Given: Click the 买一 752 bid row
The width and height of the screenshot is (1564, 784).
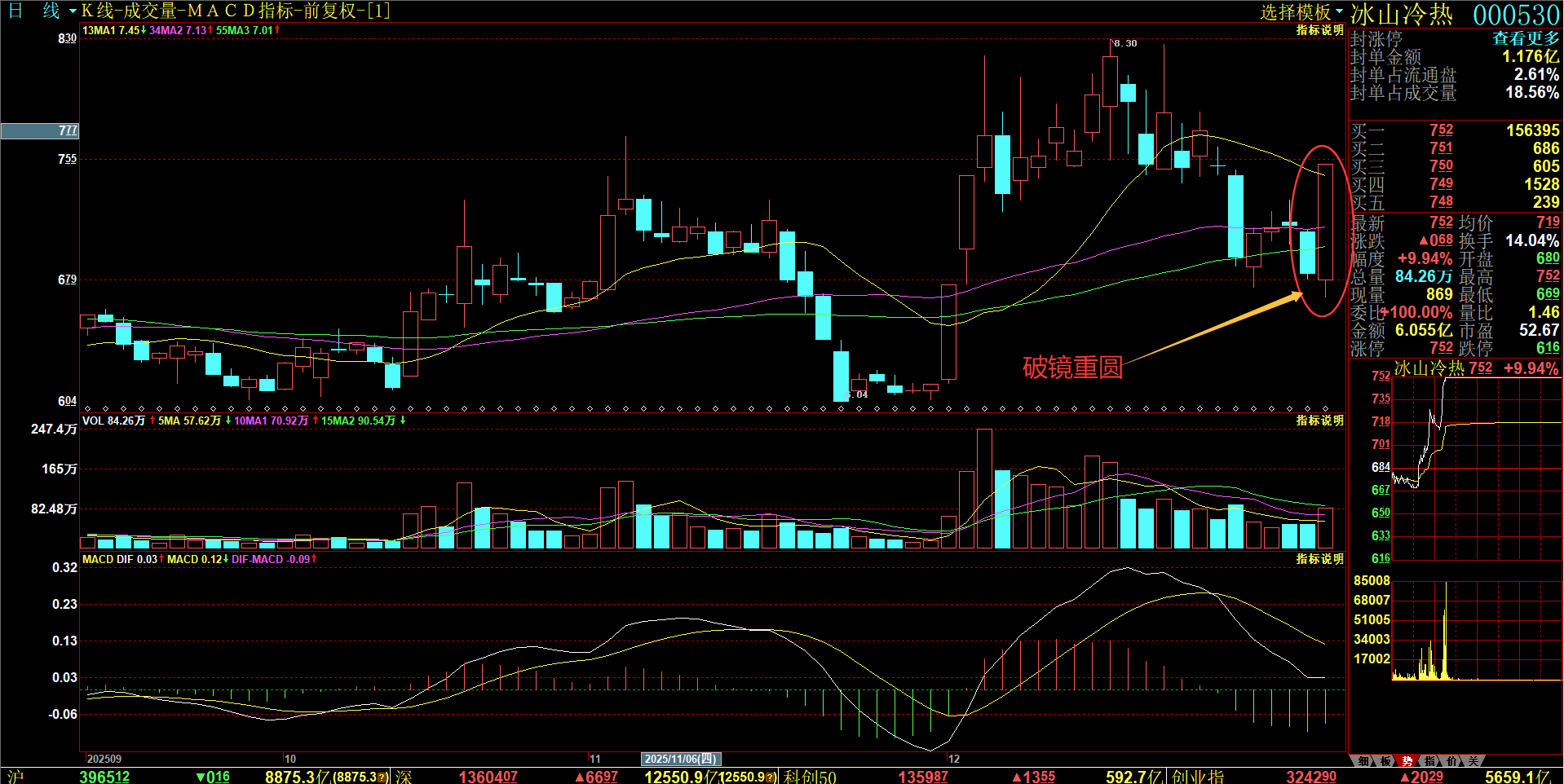Looking at the screenshot, I should click(x=1455, y=130).
